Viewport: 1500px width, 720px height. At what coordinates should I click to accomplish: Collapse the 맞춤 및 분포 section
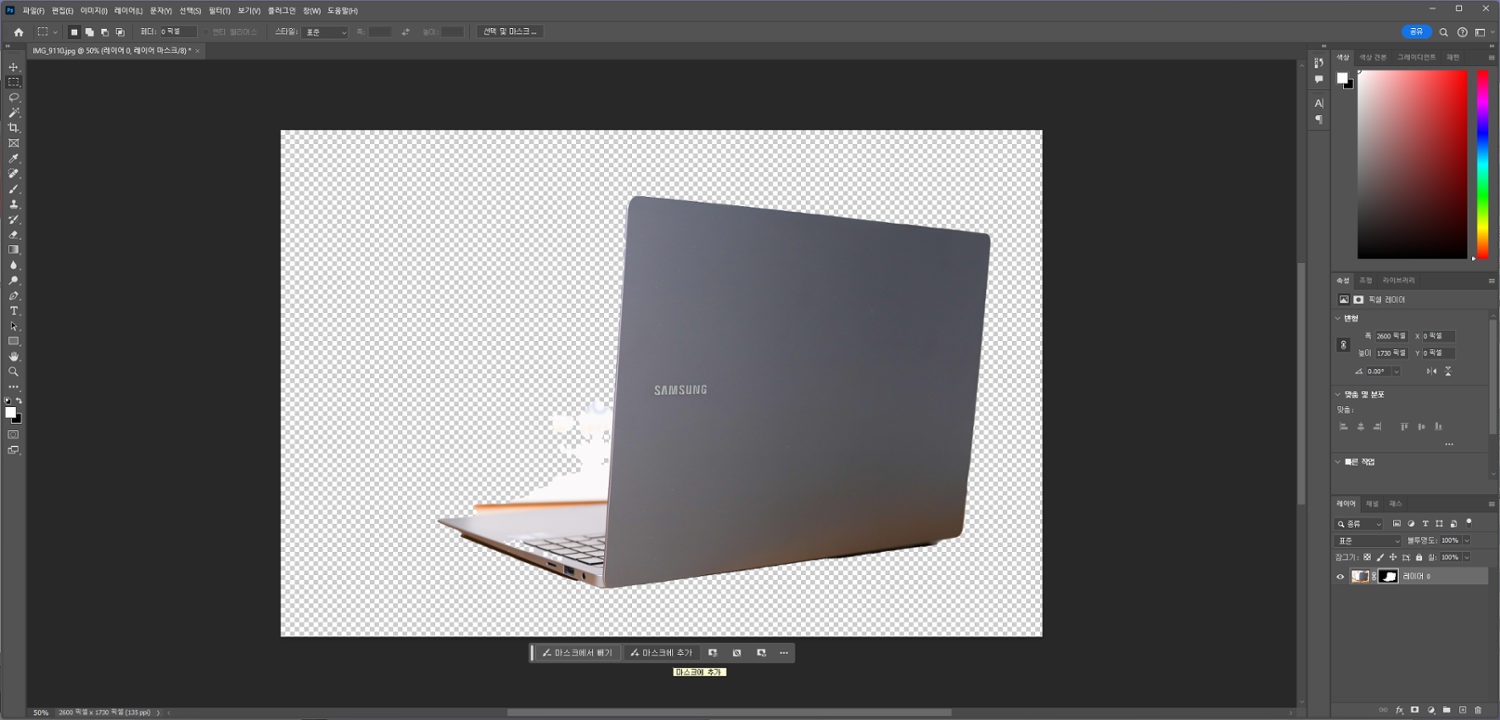tap(1339, 394)
